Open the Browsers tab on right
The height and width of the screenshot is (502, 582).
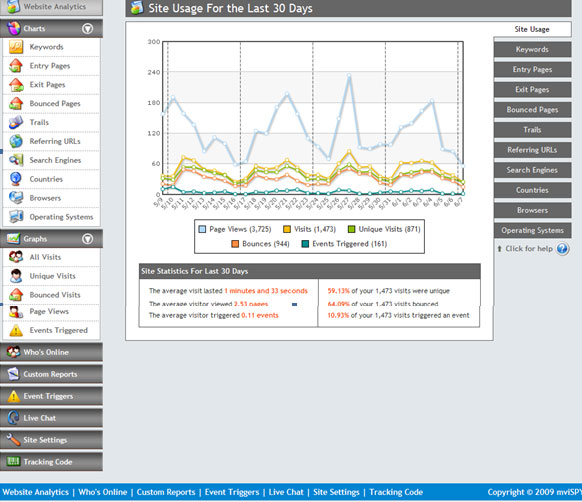coord(532,210)
